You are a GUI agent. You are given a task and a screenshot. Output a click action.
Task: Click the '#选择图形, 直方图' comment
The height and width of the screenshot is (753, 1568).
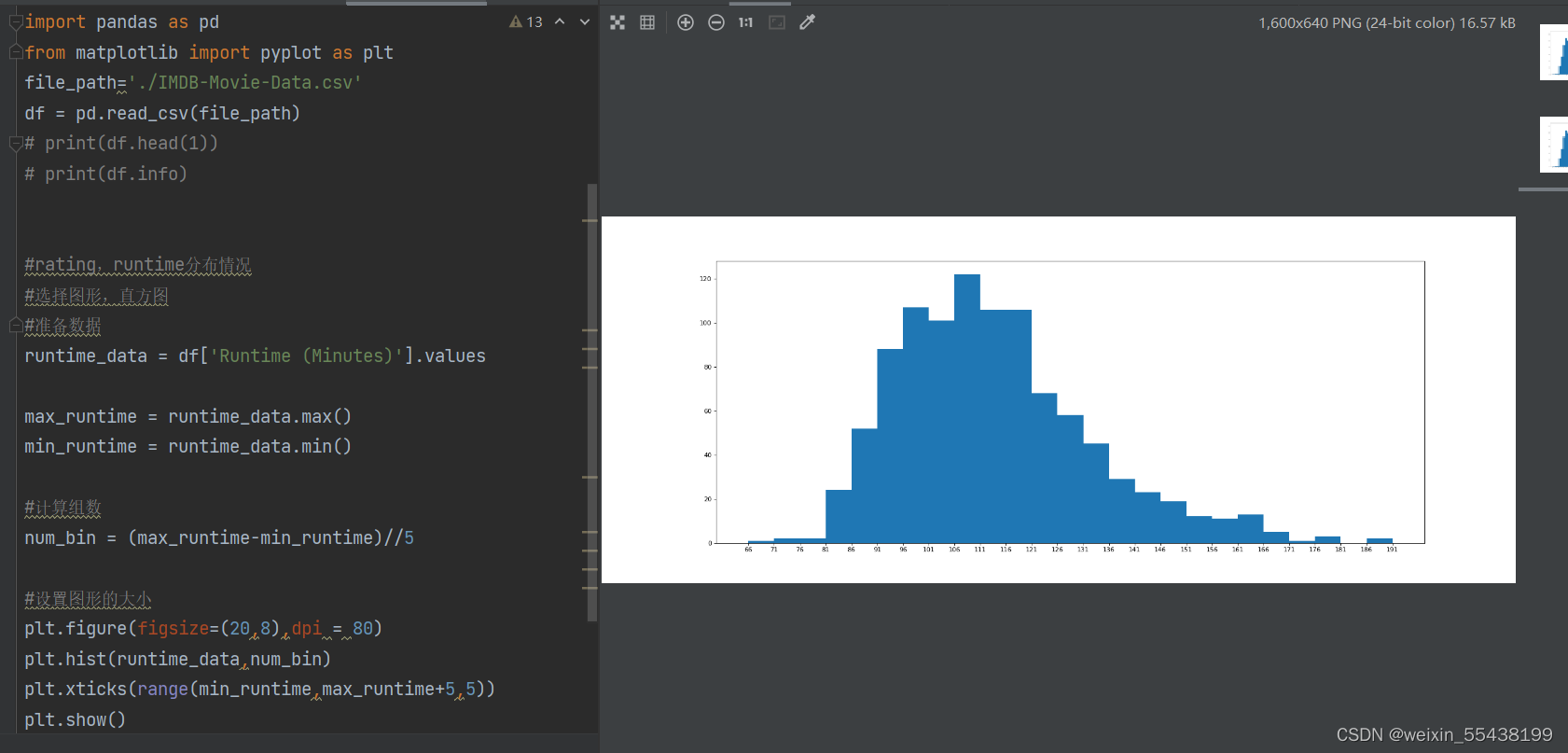(96, 296)
